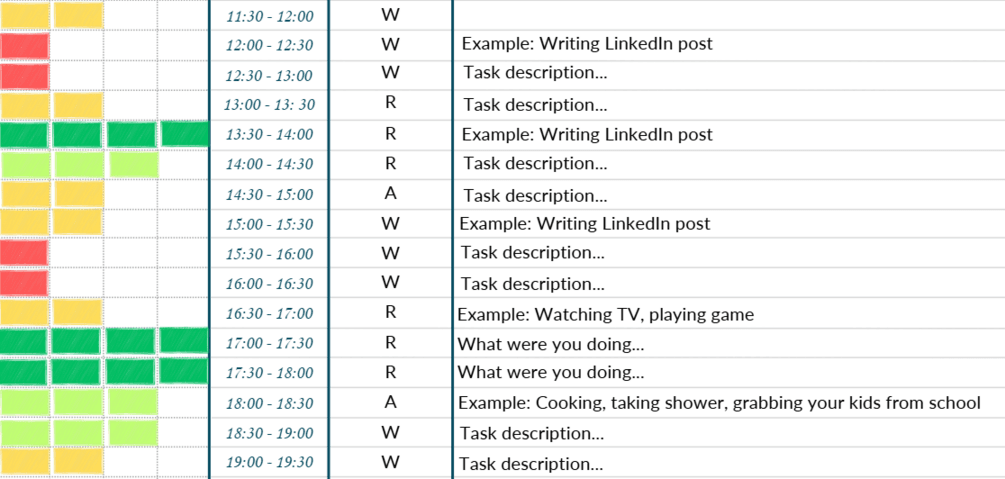Click the 16:00 - 16:30 time slot
The height and width of the screenshot is (479, 1005).
pyautogui.click(x=269, y=284)
